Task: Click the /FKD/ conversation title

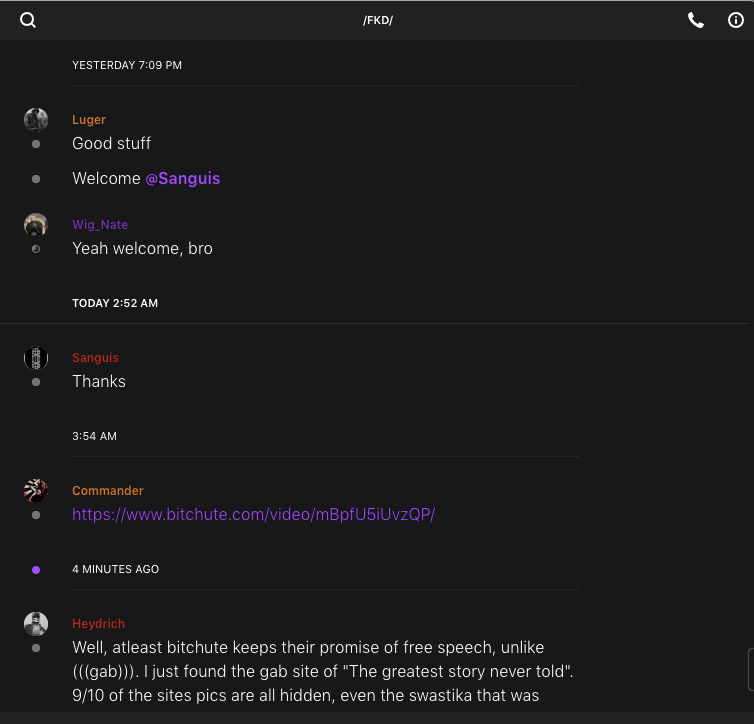Action: (378, 21)
